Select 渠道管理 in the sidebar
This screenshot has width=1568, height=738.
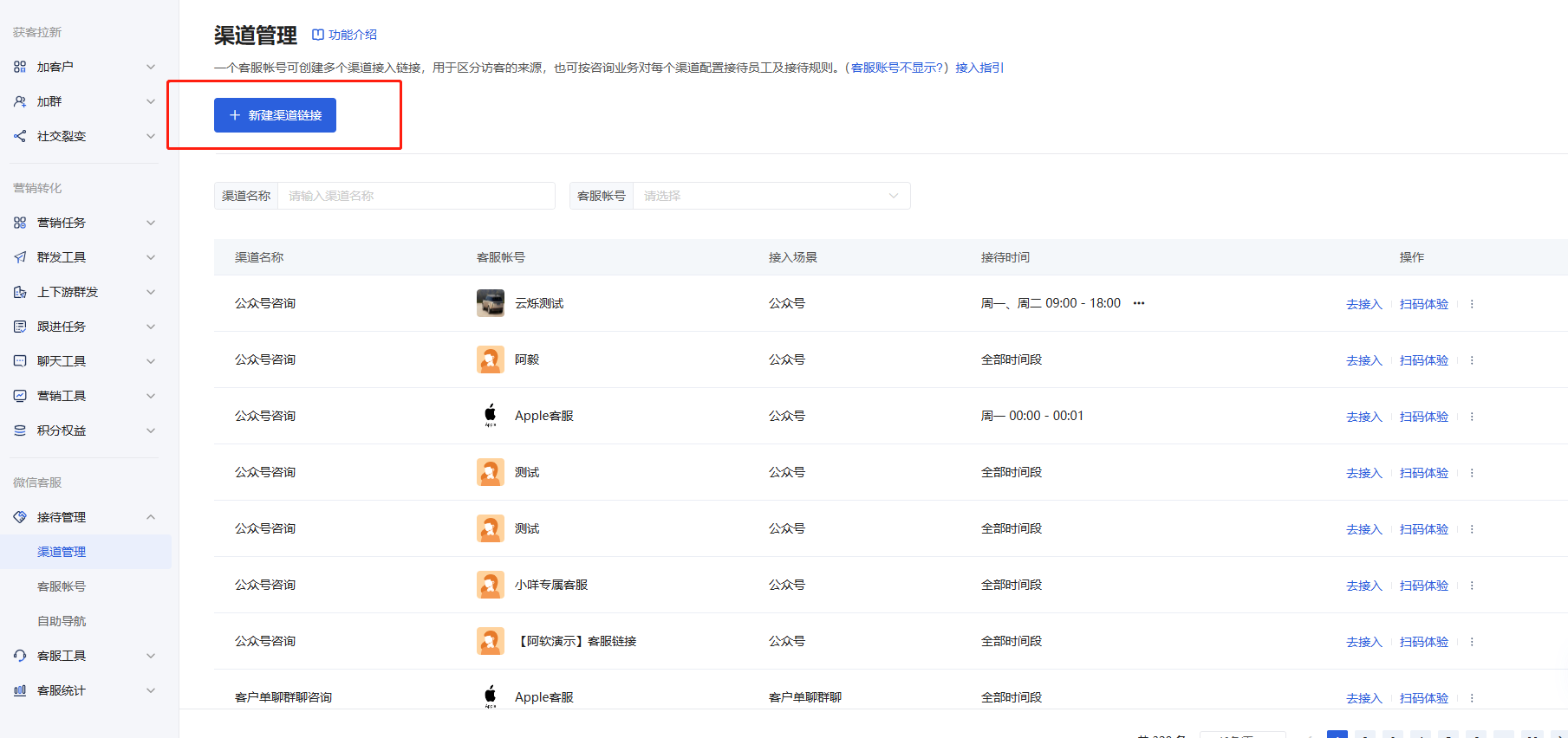[86, 552]
